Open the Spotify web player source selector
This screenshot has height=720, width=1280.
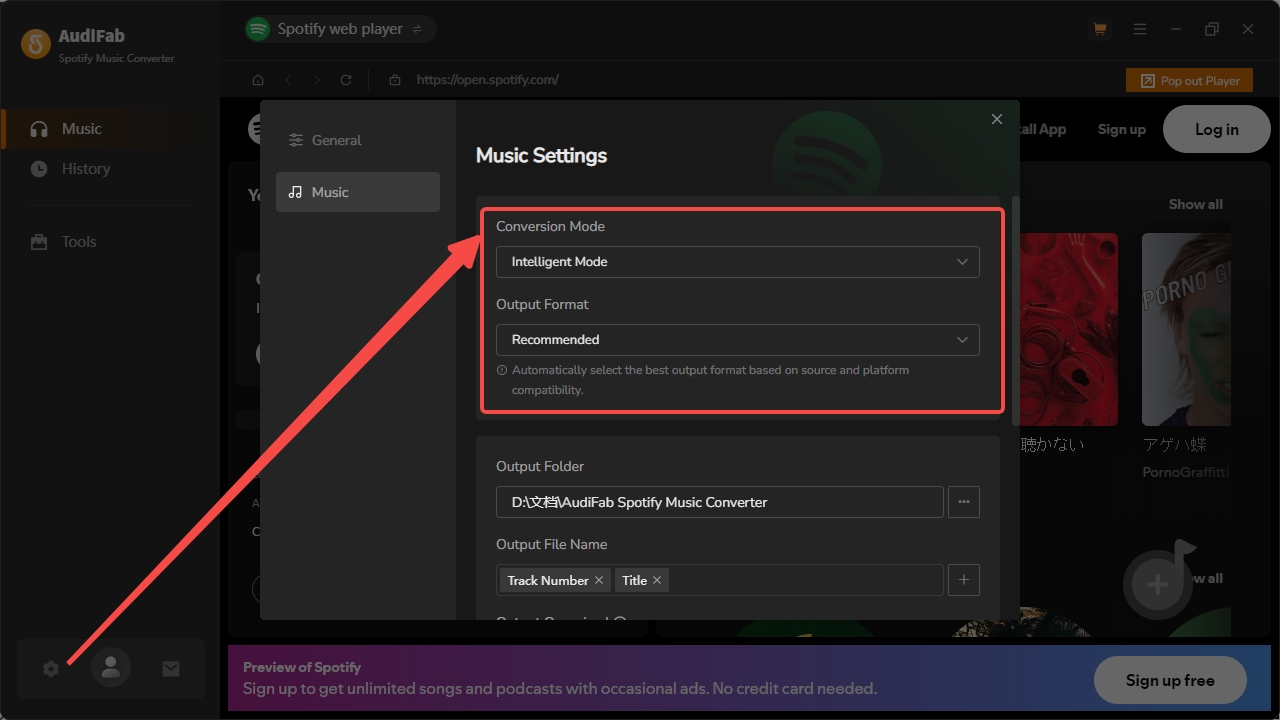[339, 28]
